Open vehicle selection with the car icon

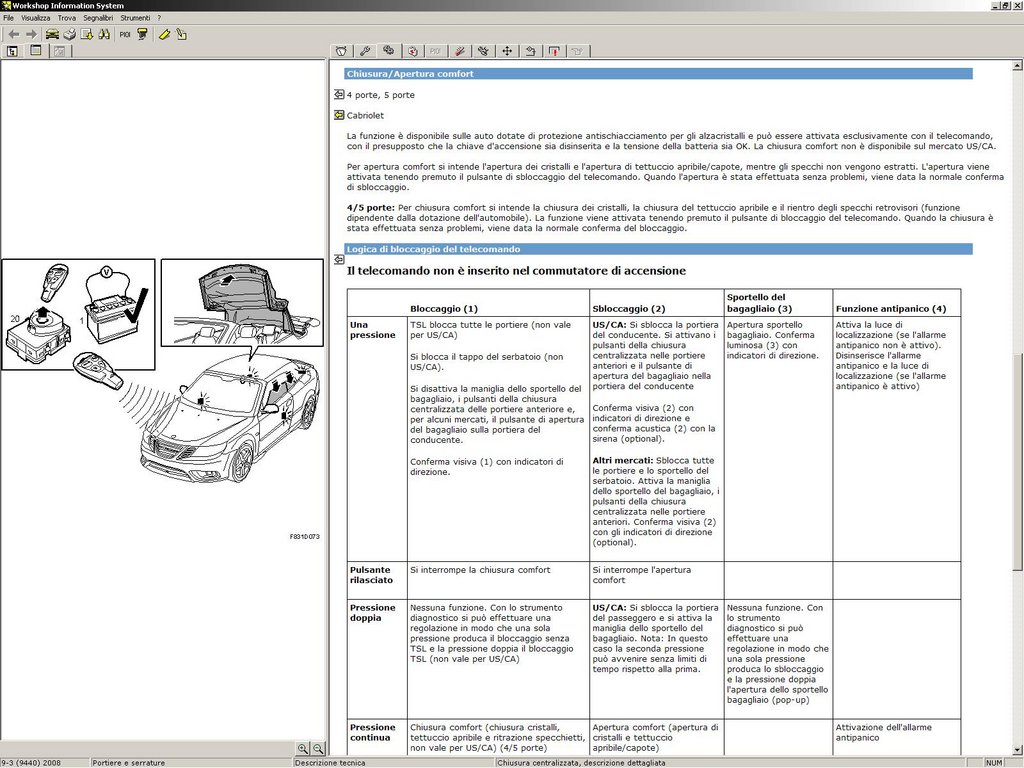click(52, 35)
